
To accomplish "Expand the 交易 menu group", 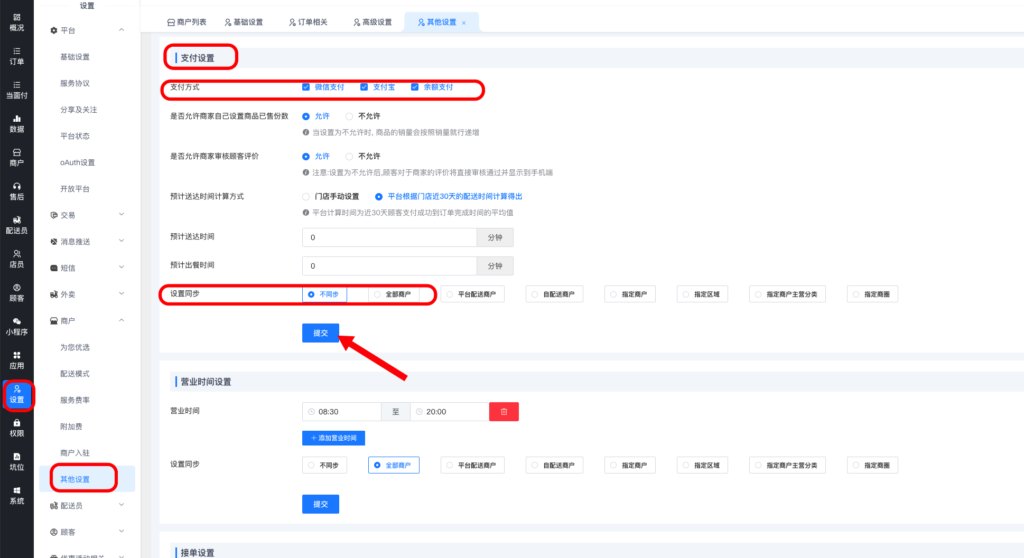I will point(121,215).
